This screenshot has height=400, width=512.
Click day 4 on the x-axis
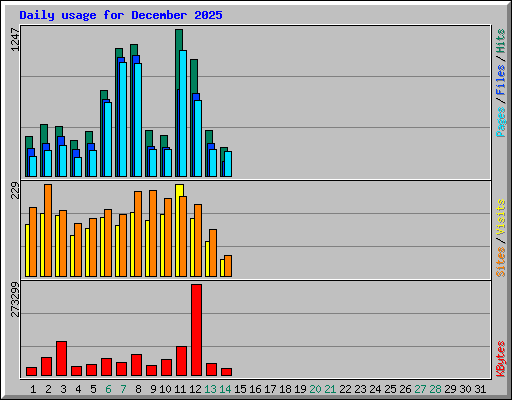[x=78, y=389]
